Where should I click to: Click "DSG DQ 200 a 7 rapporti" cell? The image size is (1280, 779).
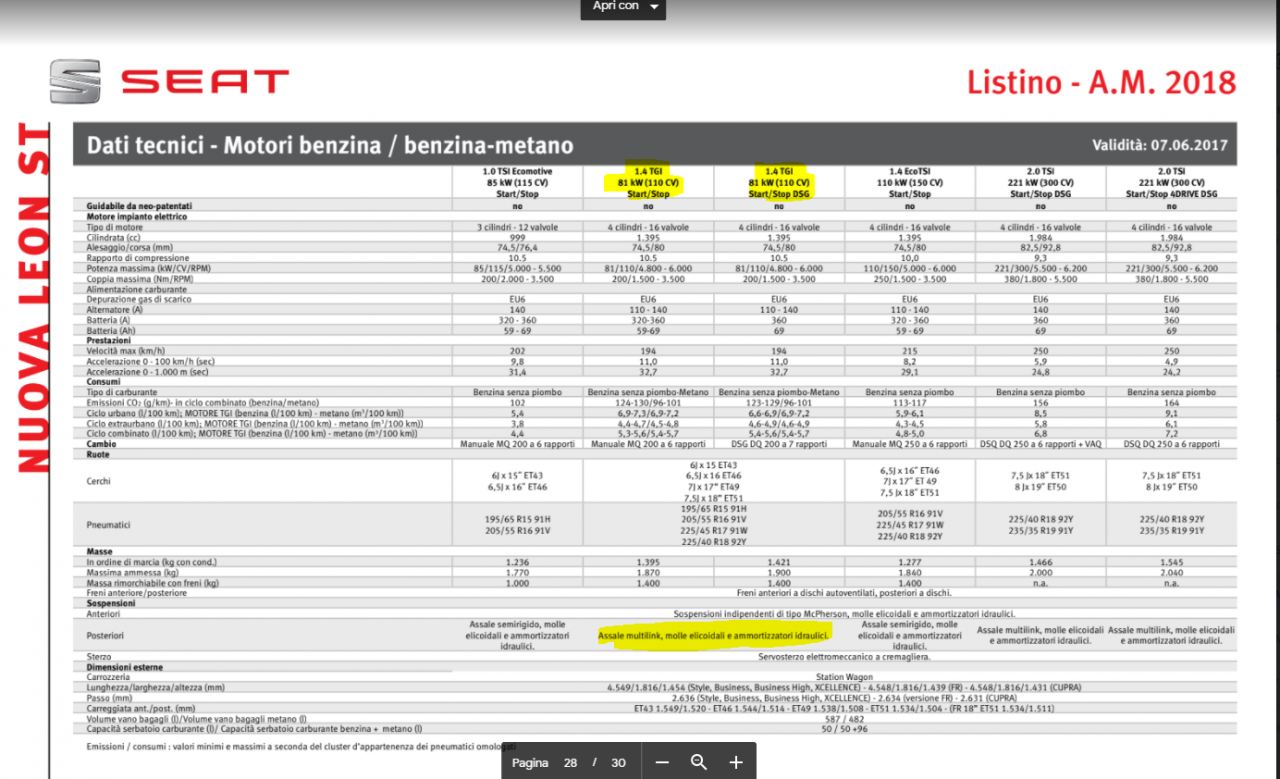779,444
